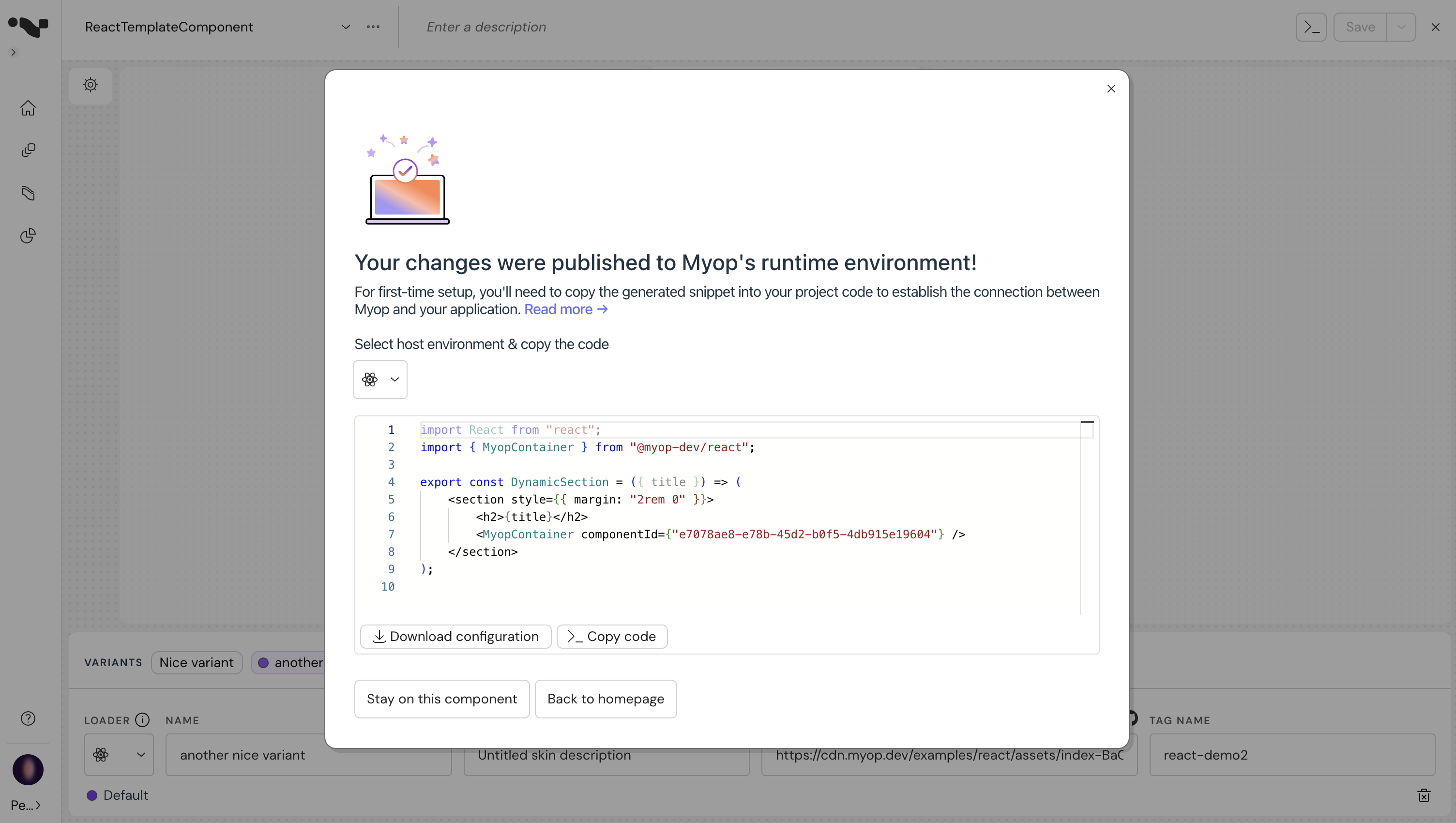
Task: Open the host environment React dropdown
Action: [x=380, y=379]
